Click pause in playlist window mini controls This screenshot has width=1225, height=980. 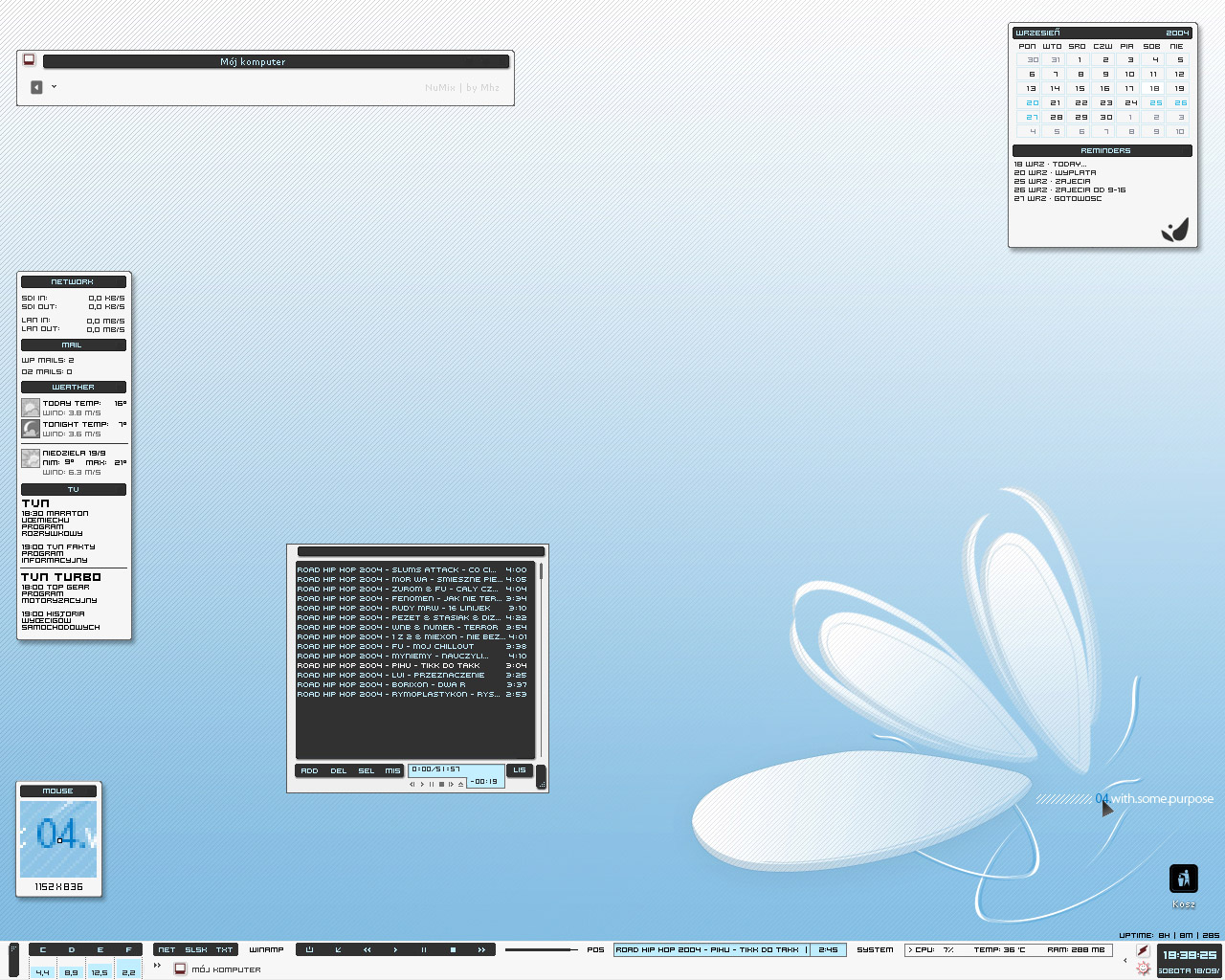tap(432, 784)
